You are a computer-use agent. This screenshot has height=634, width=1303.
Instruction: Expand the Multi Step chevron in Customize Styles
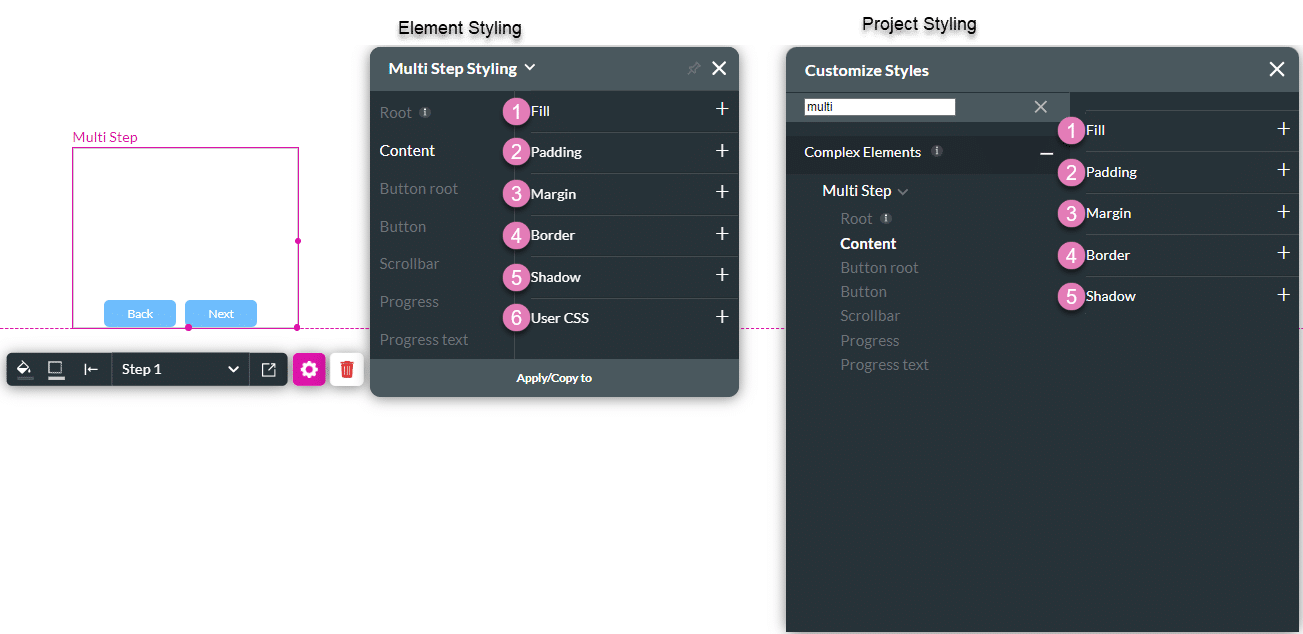click(x=903, y=190)
